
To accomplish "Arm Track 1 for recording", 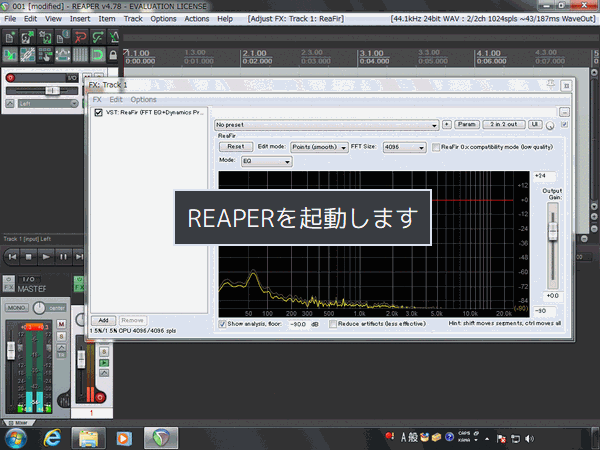I will pos(10,77).
